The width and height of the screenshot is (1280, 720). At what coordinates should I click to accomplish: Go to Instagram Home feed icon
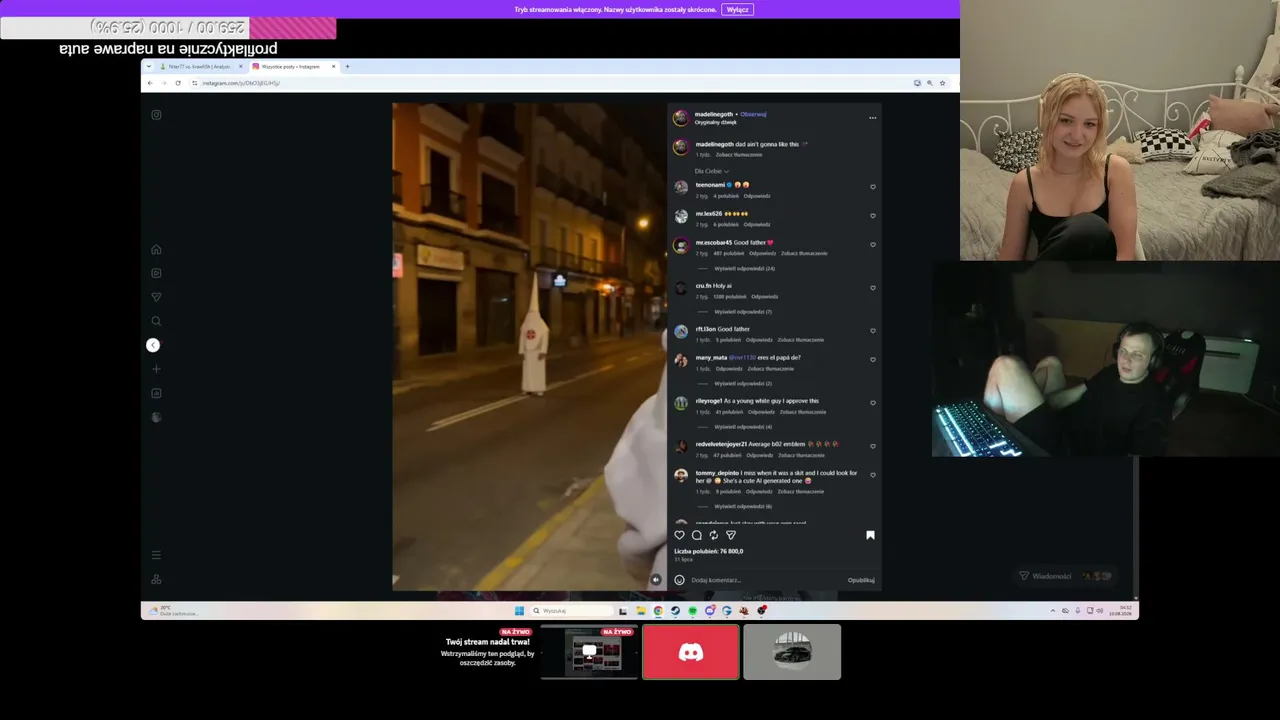156,249
